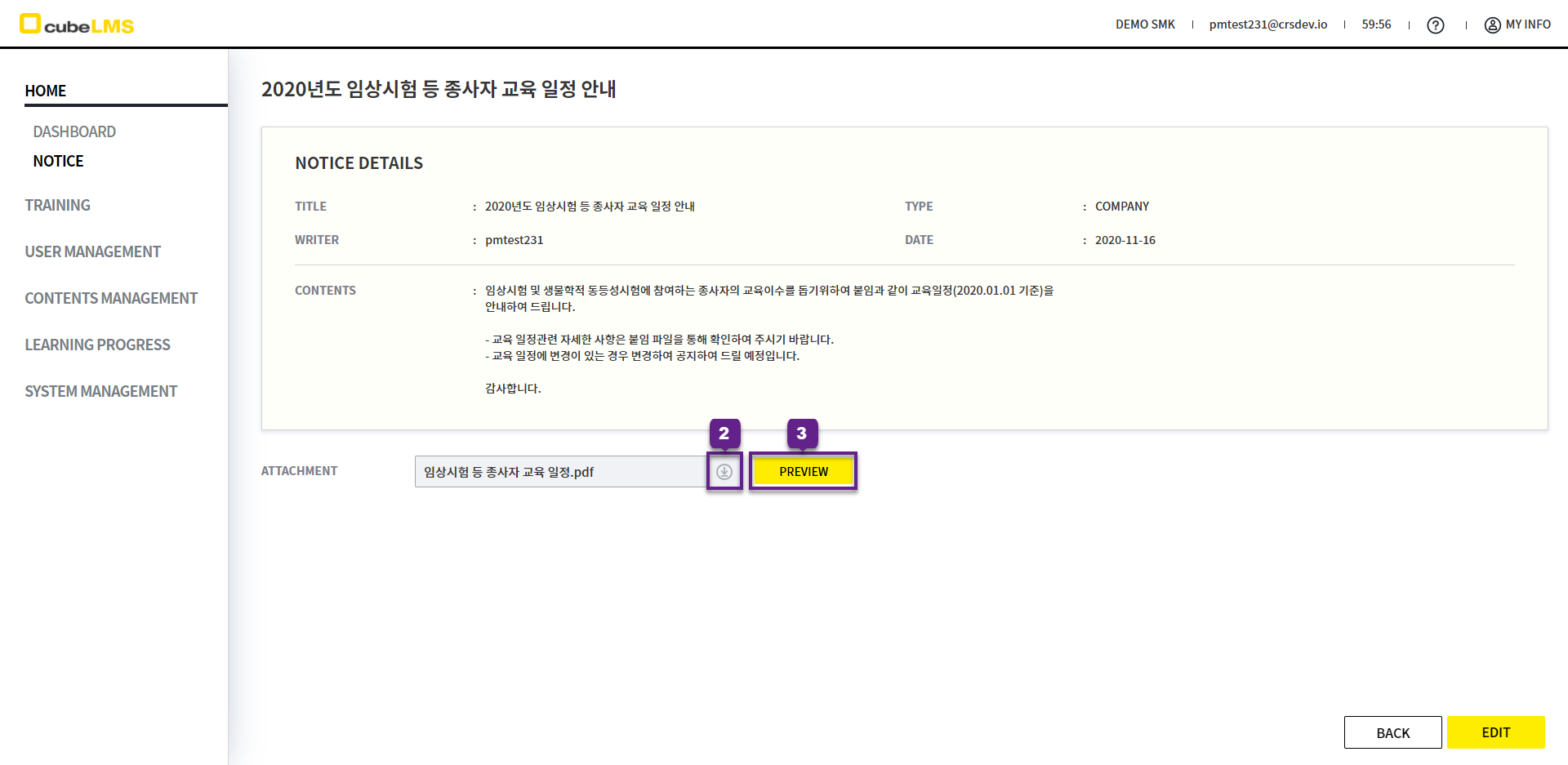
Task: Open the LEARNING PROGRESS menu
Action: click(97, 345)
